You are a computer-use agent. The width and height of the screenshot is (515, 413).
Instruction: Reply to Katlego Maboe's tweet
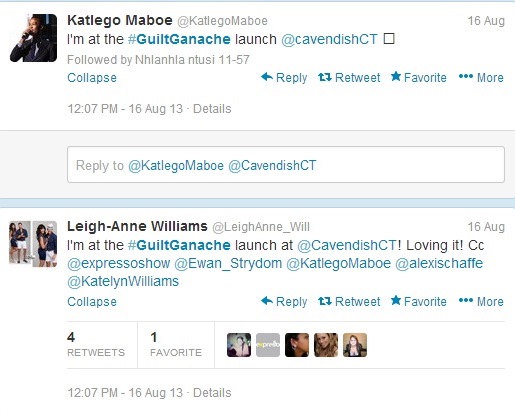(x=284, y=78)
